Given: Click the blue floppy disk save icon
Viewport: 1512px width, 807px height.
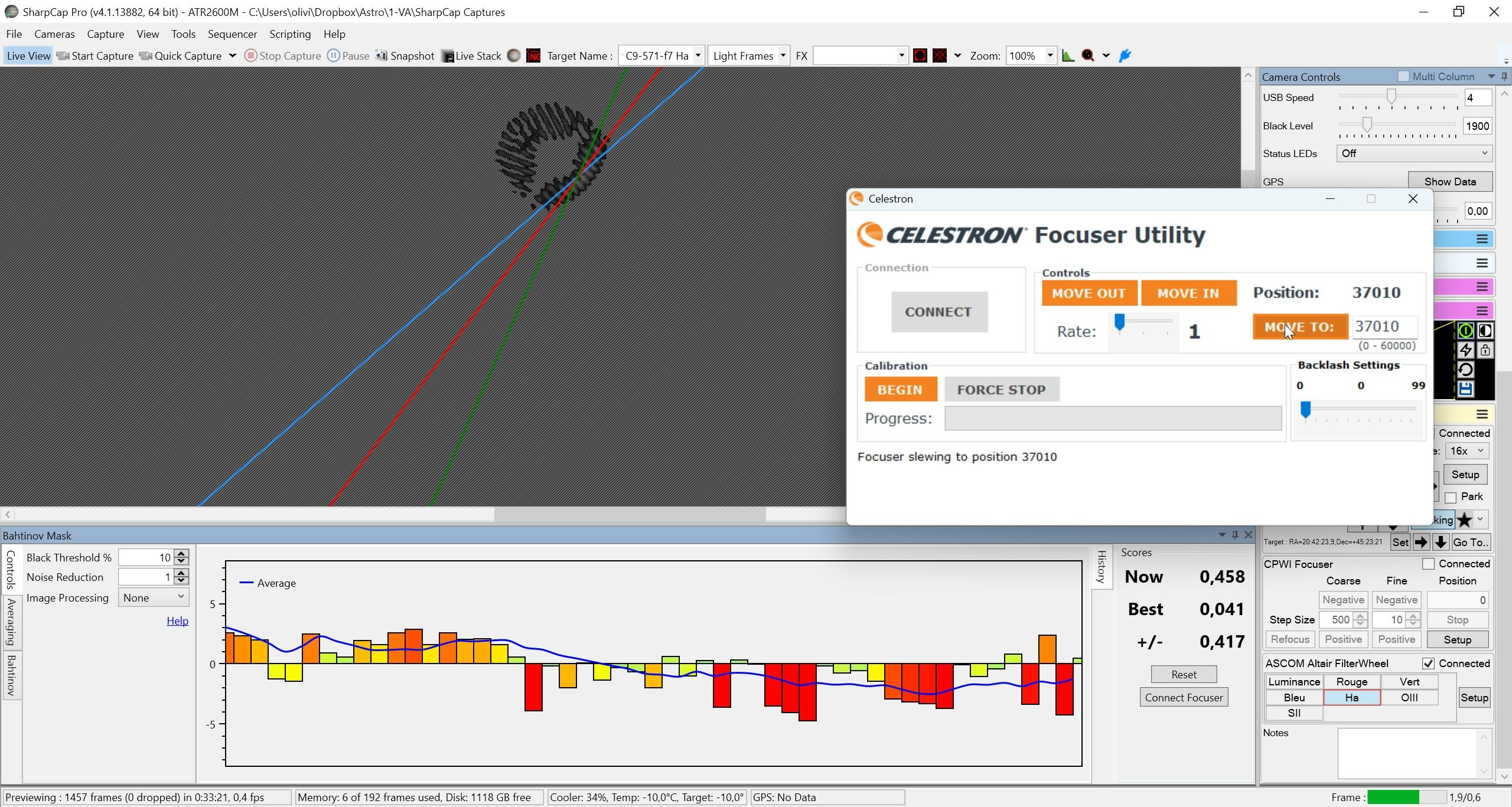Looking at the screenshot, I should pos(1465,389).
